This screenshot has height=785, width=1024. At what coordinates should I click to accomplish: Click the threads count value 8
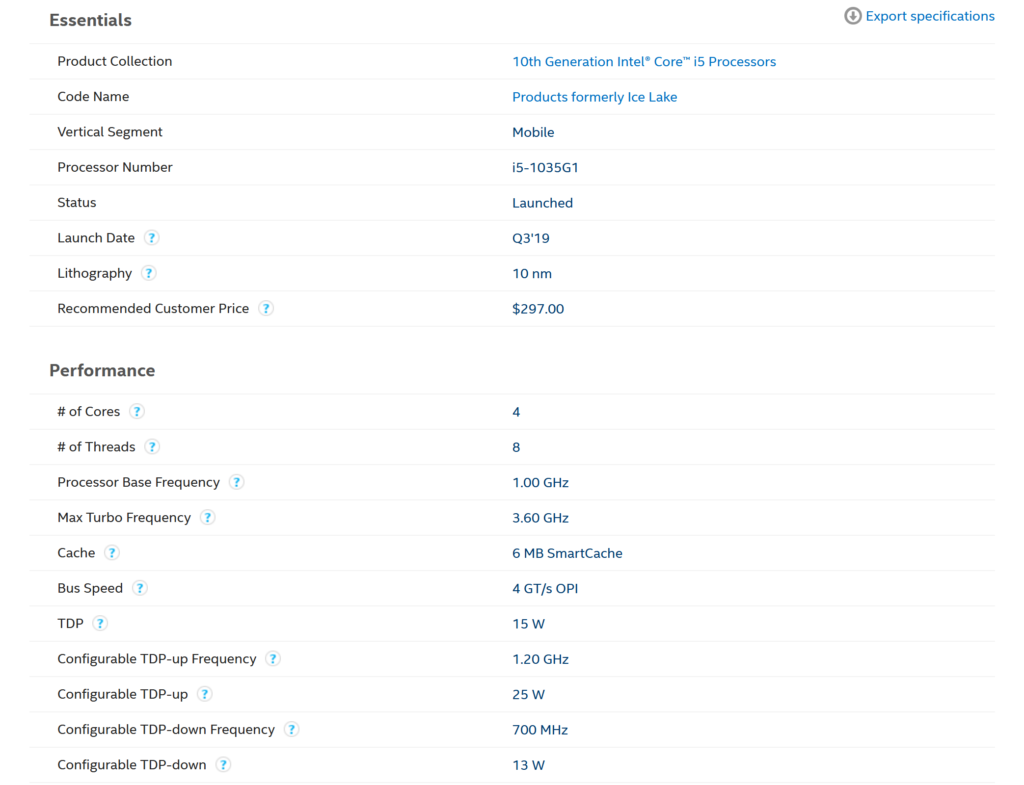[516, 447]
